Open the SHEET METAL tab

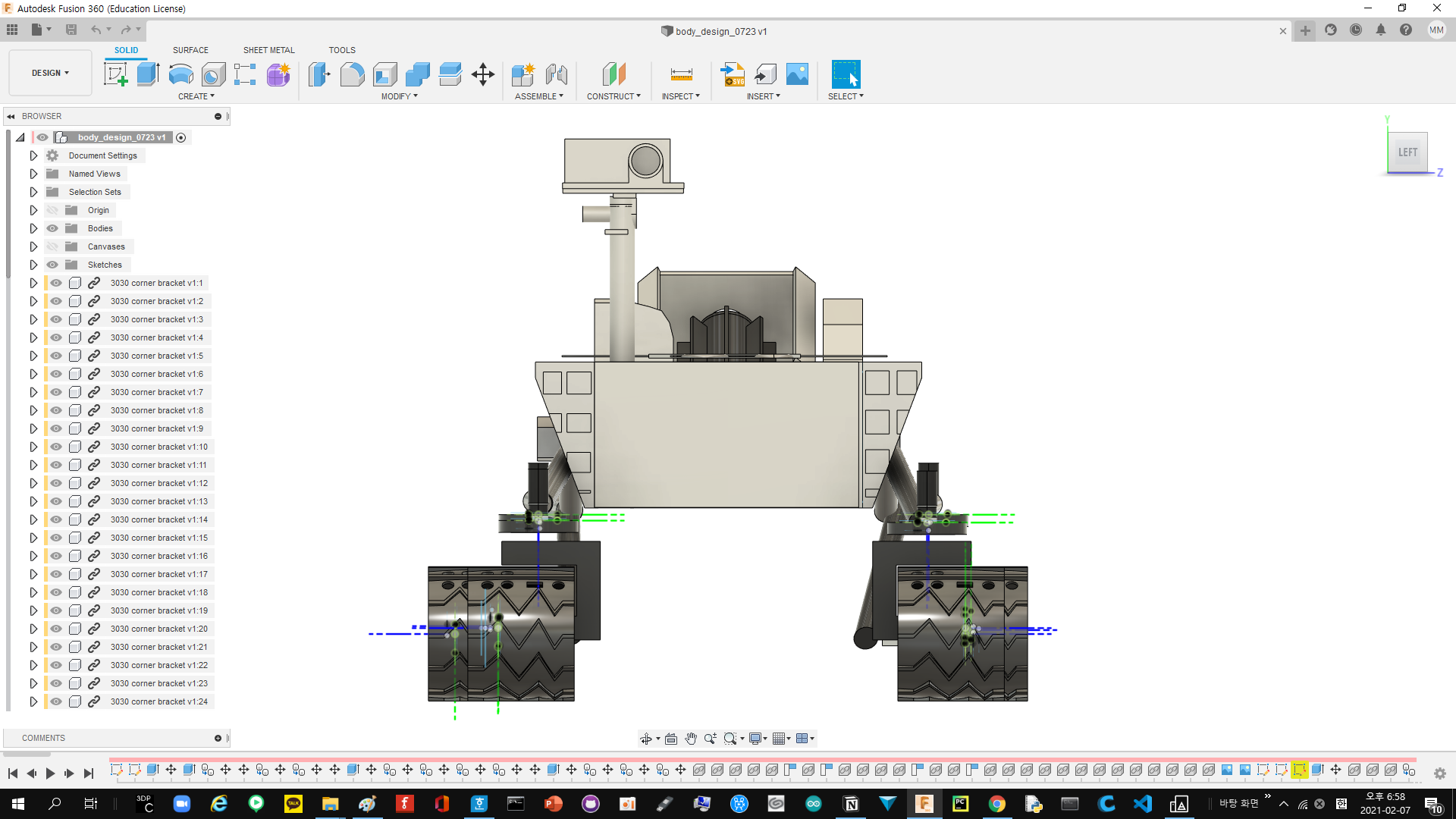[x=268, y=50]
